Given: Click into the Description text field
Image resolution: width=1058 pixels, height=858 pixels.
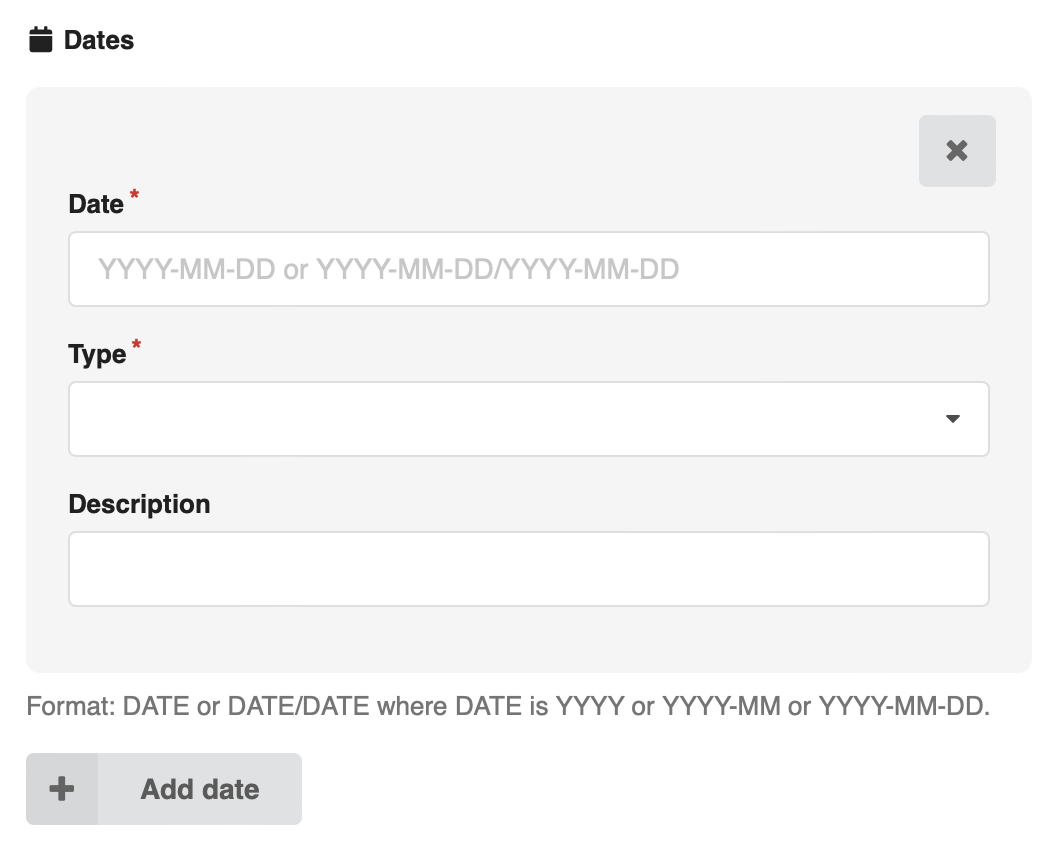Looking at the screenshot, I should (529, 569).
